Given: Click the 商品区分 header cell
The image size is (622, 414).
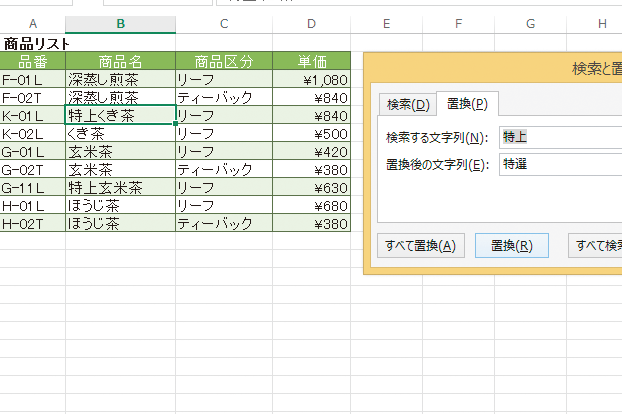Looking at the screenshot, I should [223, 61].
